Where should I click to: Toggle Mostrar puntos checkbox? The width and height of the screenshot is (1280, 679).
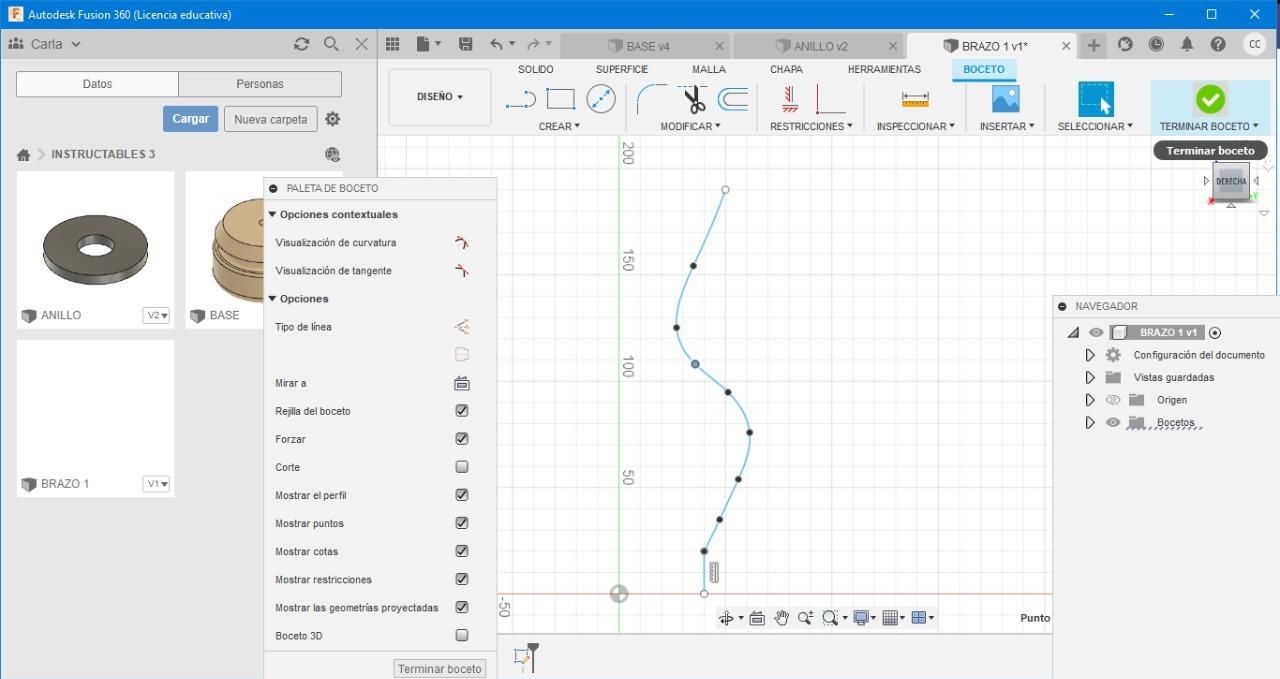click(x=461, y=522)
